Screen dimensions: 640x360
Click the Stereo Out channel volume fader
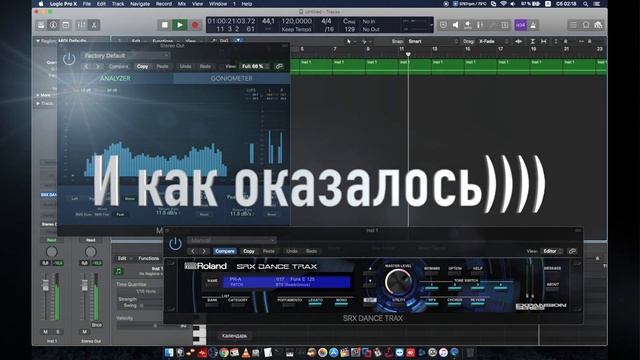[84, 285]
